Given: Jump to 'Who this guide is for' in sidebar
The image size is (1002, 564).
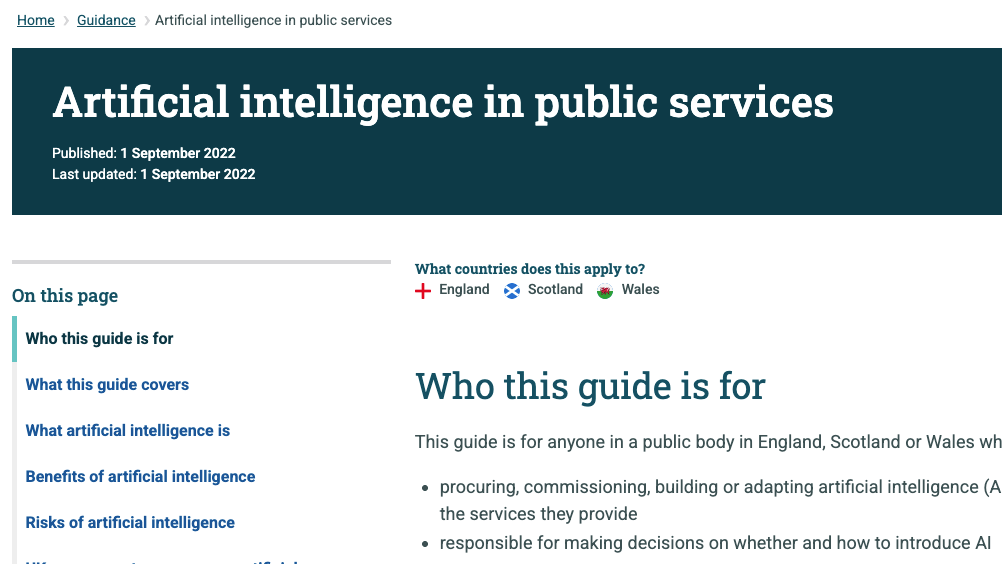Looking at the screenshot, I should pyautogui.click(x=100, y=339).
